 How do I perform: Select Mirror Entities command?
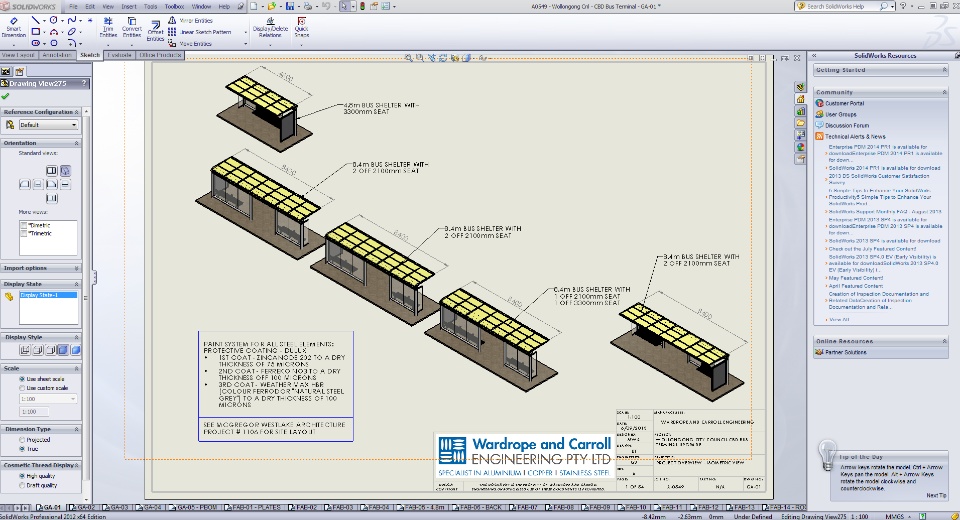click(190, 20)
